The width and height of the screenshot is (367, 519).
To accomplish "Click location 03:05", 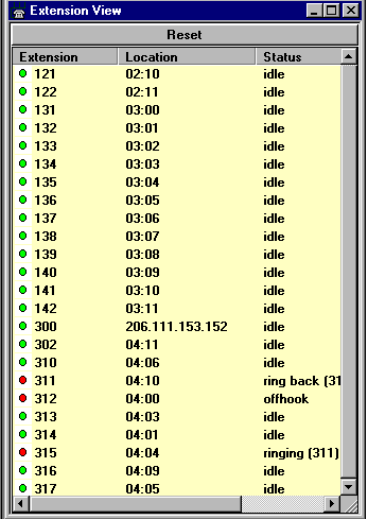I will (143, 200).
